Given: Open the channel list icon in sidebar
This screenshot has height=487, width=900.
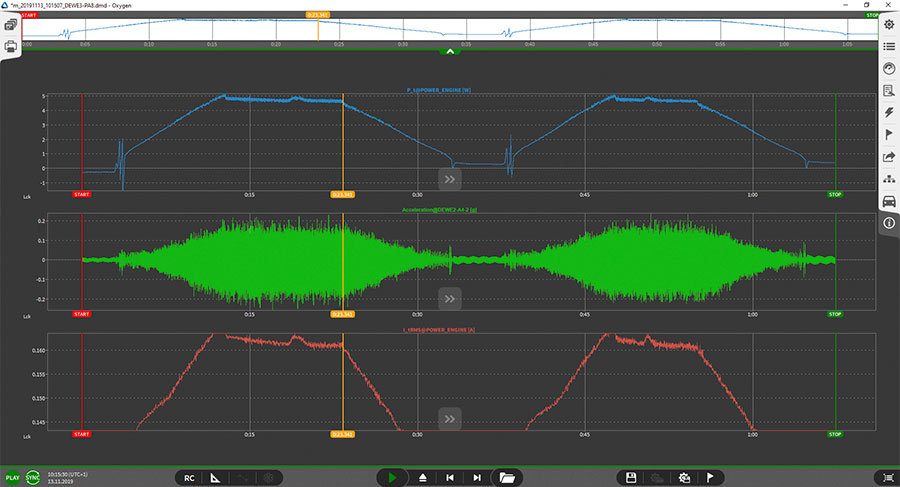Looking at the screenshot, I should tap(889, 47).
